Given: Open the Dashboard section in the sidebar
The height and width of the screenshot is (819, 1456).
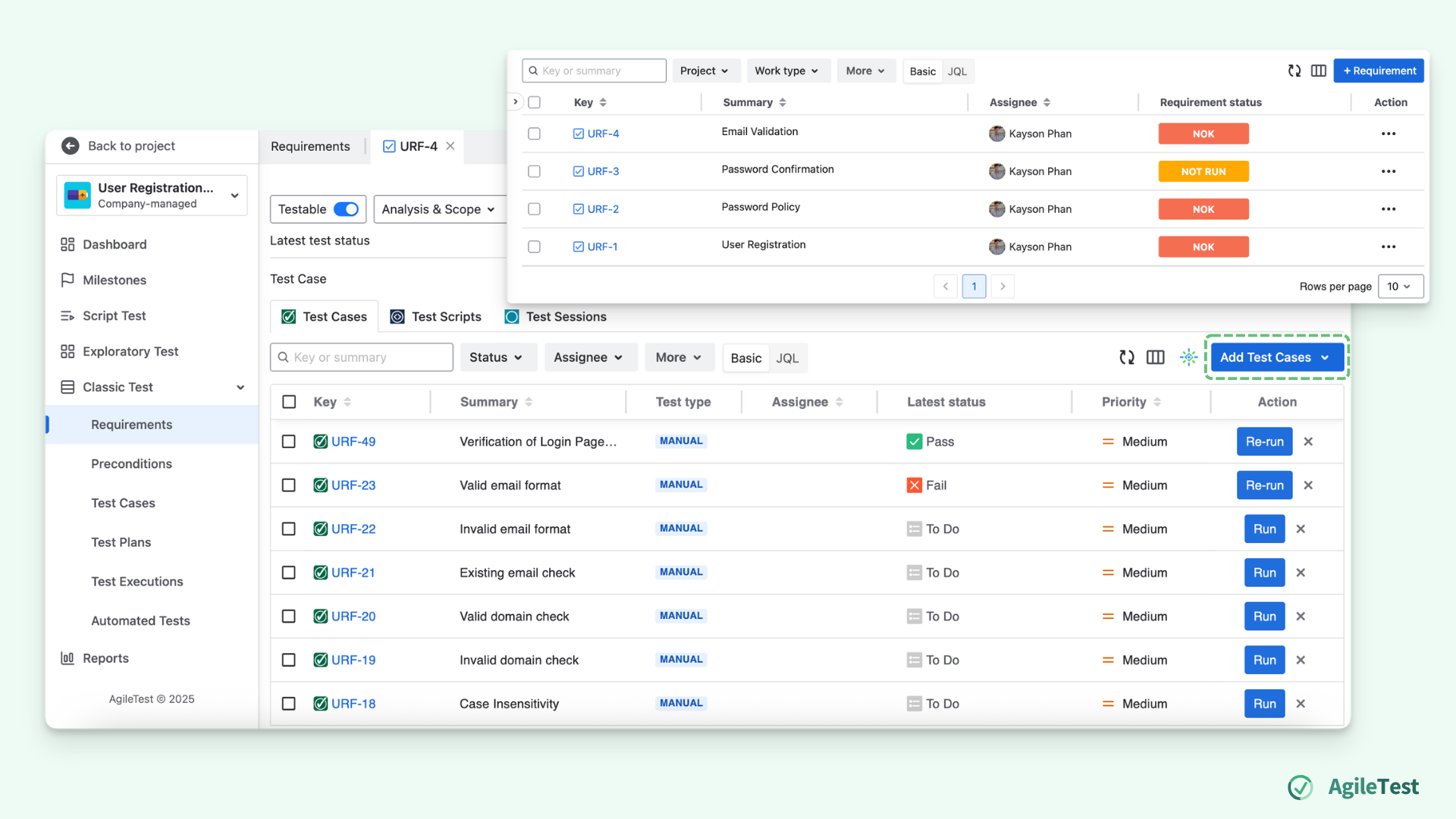Looking at the screenshot, I should 115,244.
